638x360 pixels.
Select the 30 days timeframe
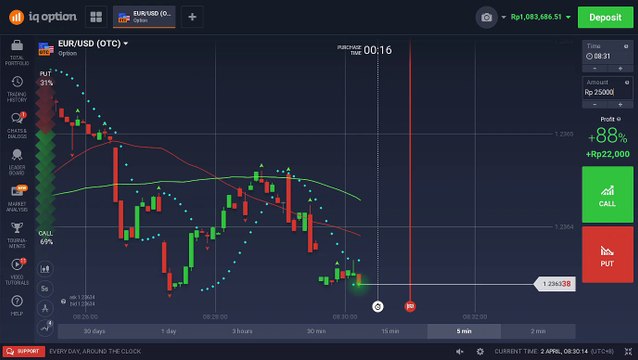click(94, 331)
